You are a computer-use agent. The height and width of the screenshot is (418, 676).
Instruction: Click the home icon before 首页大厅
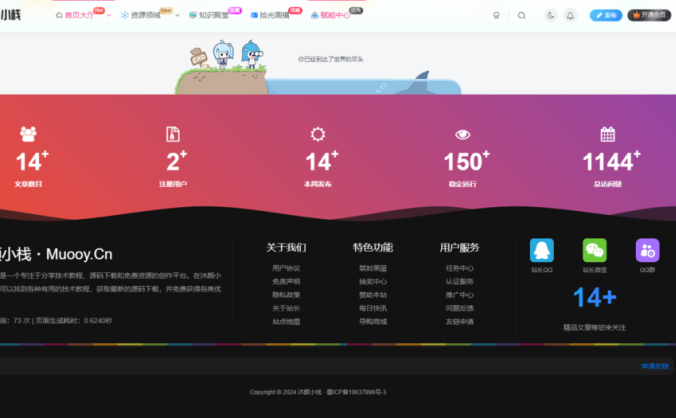coord(59,15)
